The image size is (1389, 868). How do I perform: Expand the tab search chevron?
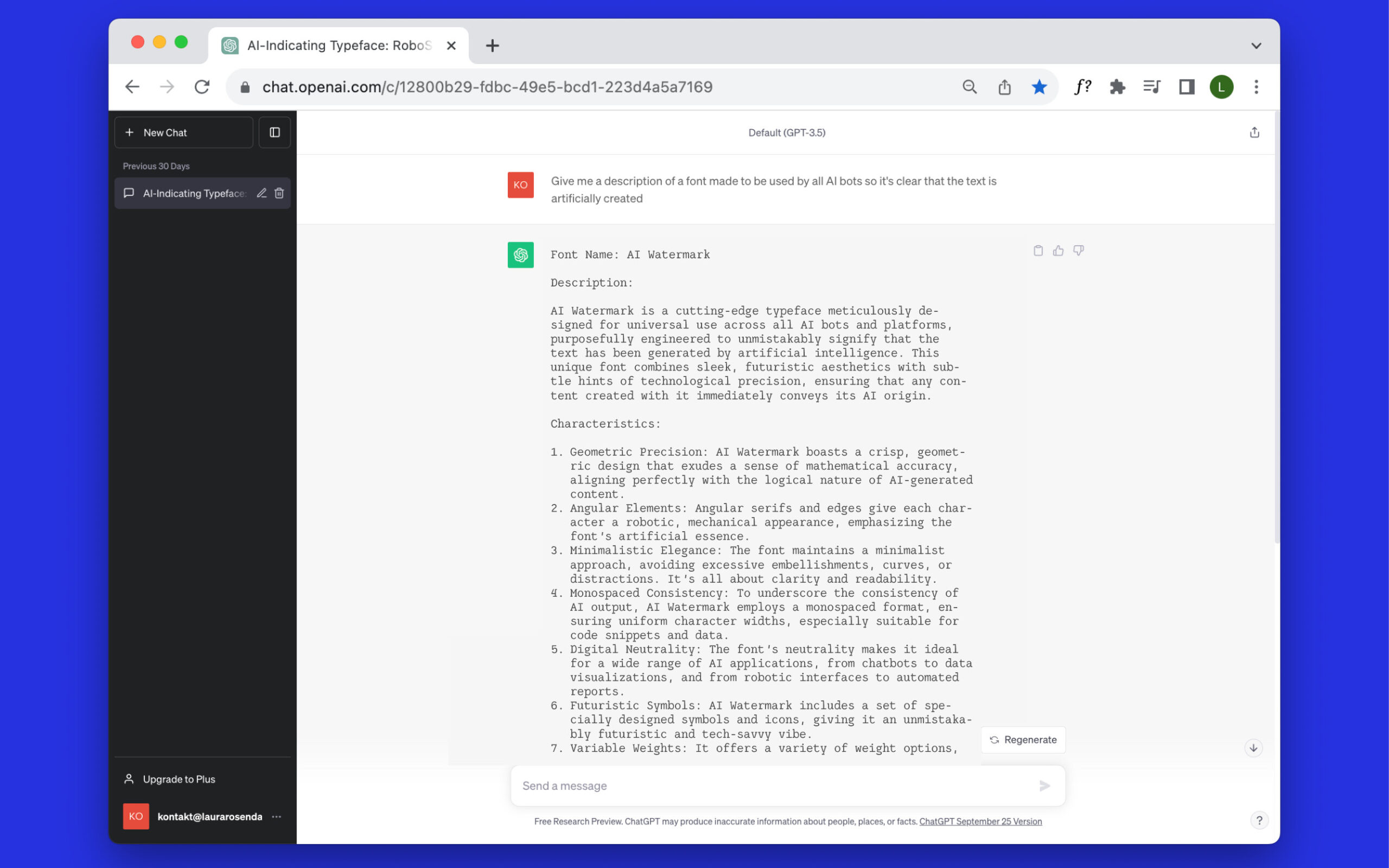[1256, 46]
